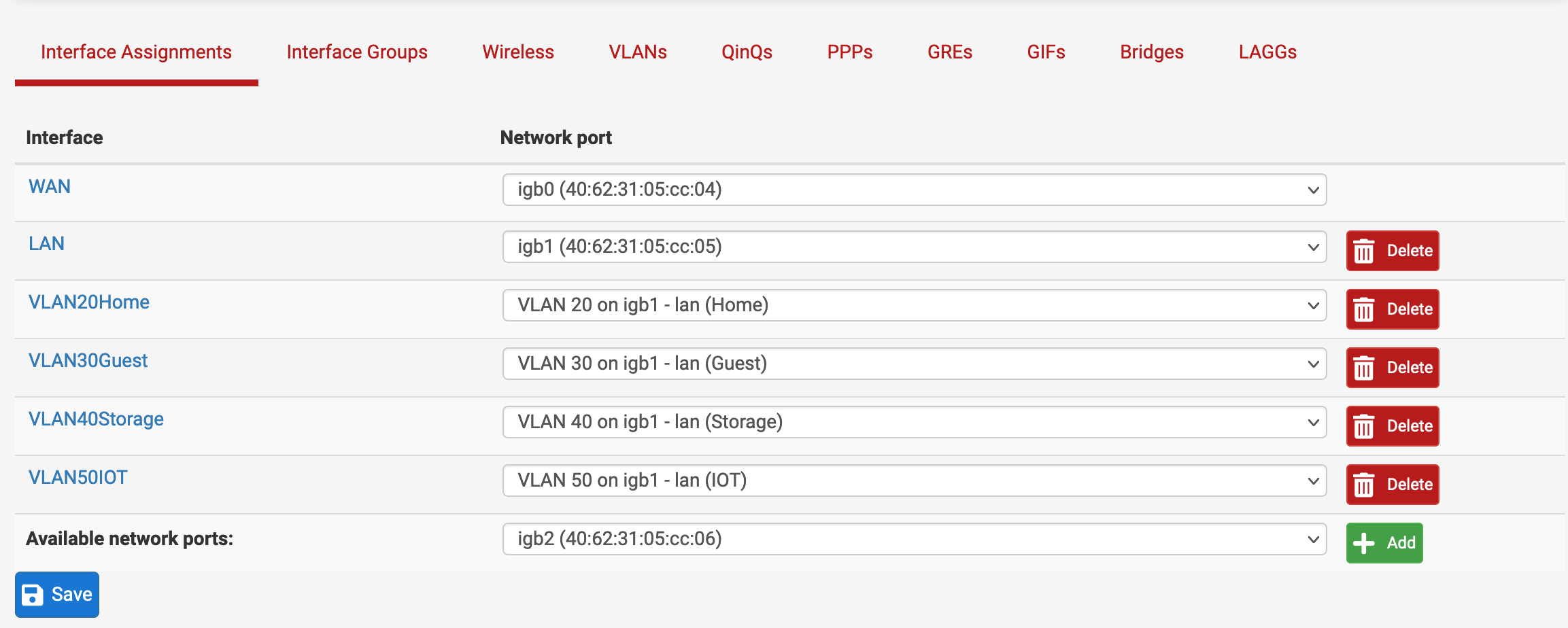Screen dimensions: 1568x628
Task: Open VLAN 50 IOT port dropdown
Action: (915, 481)
